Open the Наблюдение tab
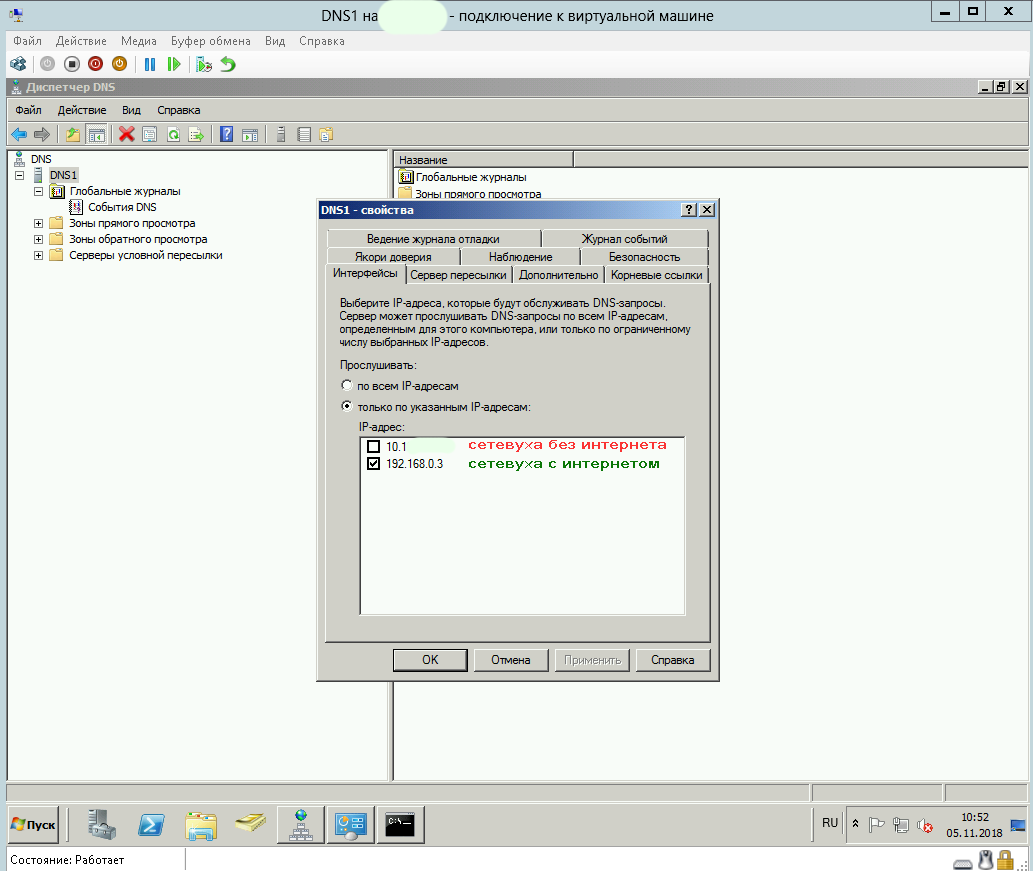Screen dimensions: 1033x871 520,257
